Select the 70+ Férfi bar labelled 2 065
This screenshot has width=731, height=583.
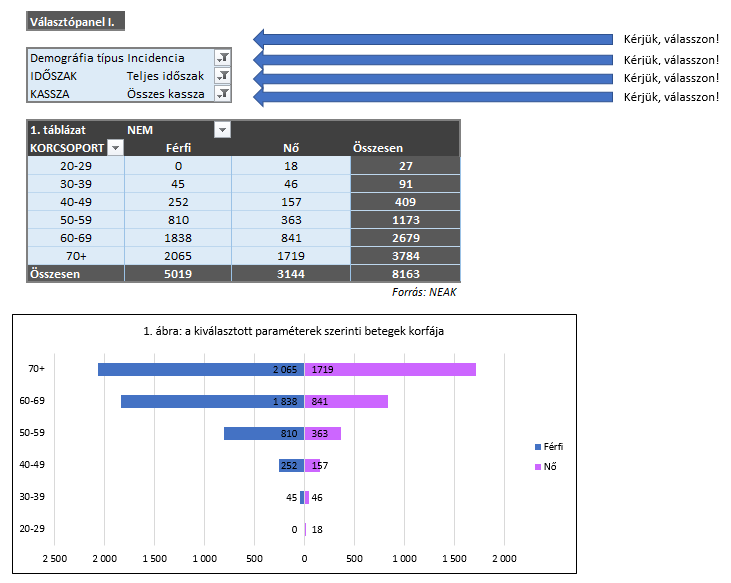[200, 369]
